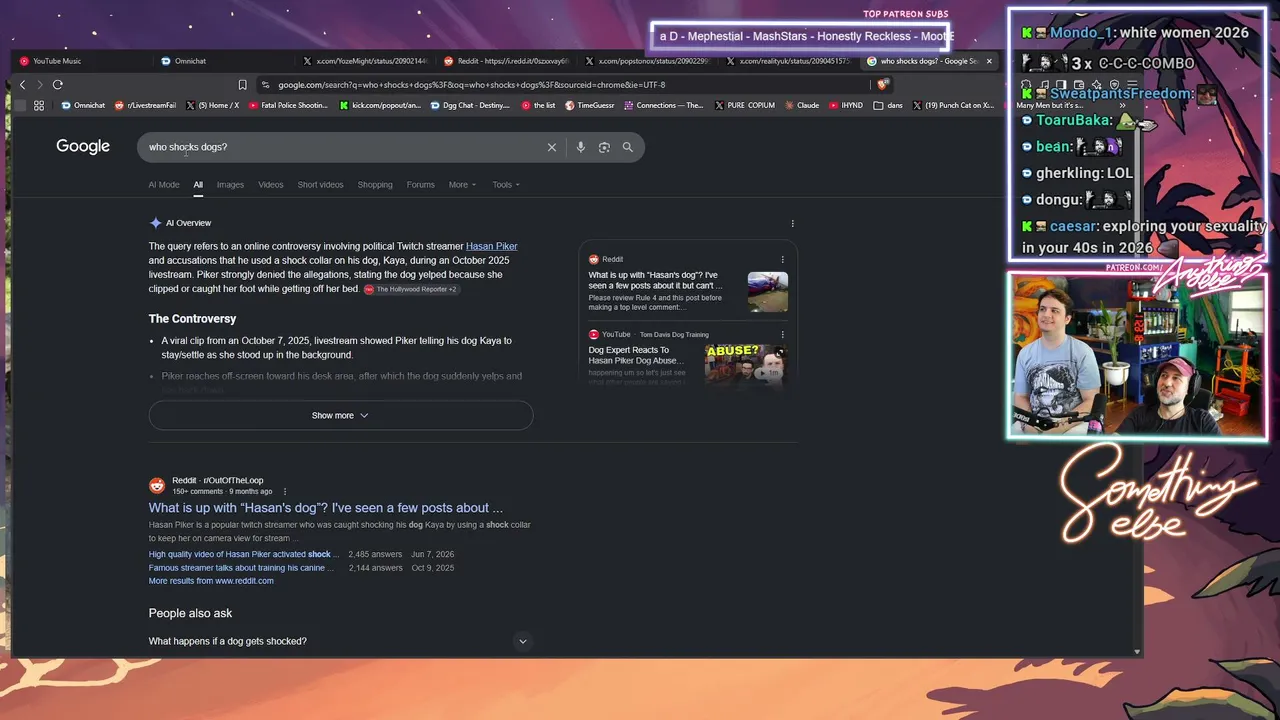Open 'What is up with Hasan's dog' result

[x=326, y=508]
